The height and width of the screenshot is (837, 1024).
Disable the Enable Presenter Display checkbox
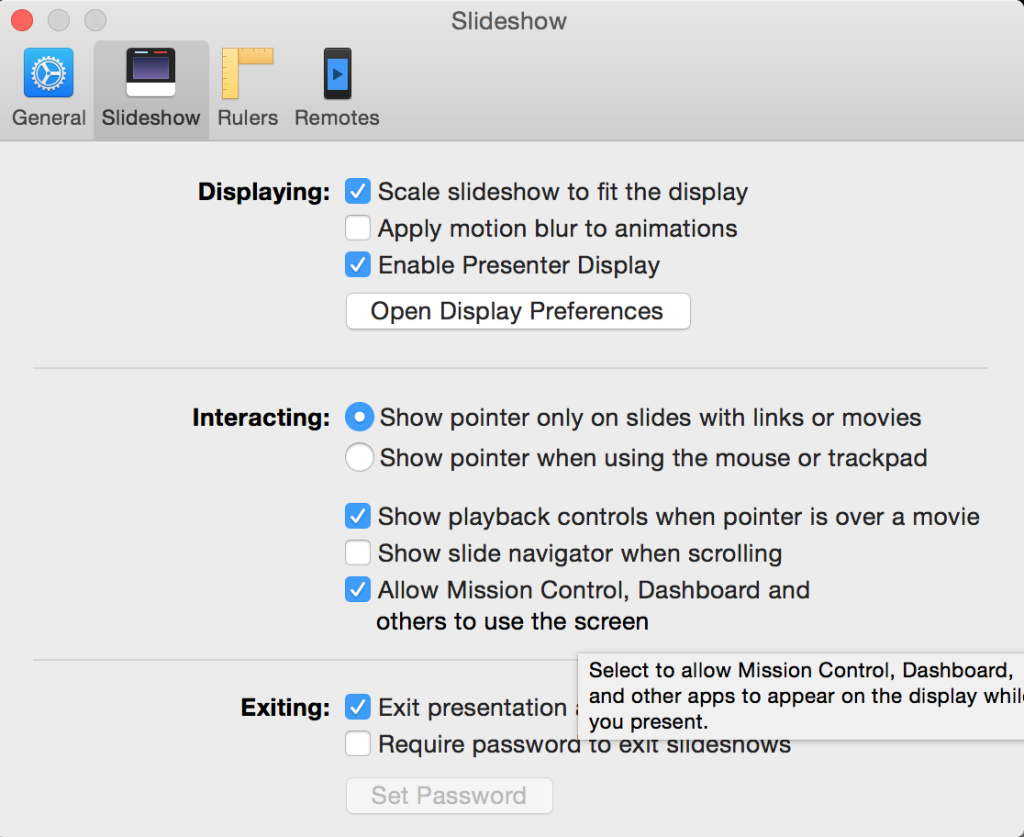(x=358, y=265)
